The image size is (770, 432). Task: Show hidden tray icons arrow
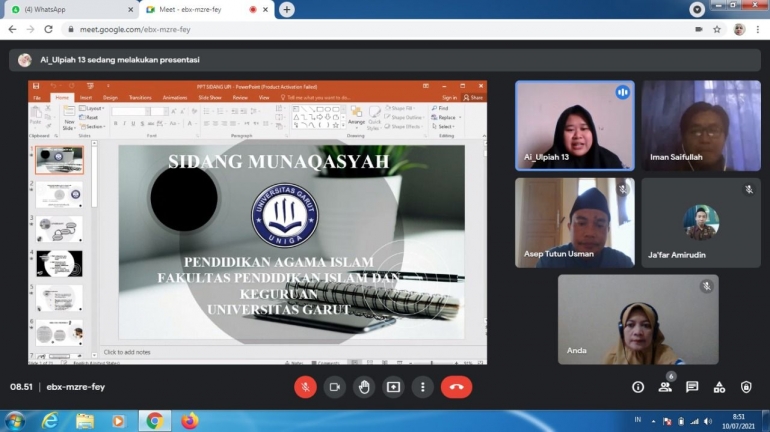(x=653, y=421)
